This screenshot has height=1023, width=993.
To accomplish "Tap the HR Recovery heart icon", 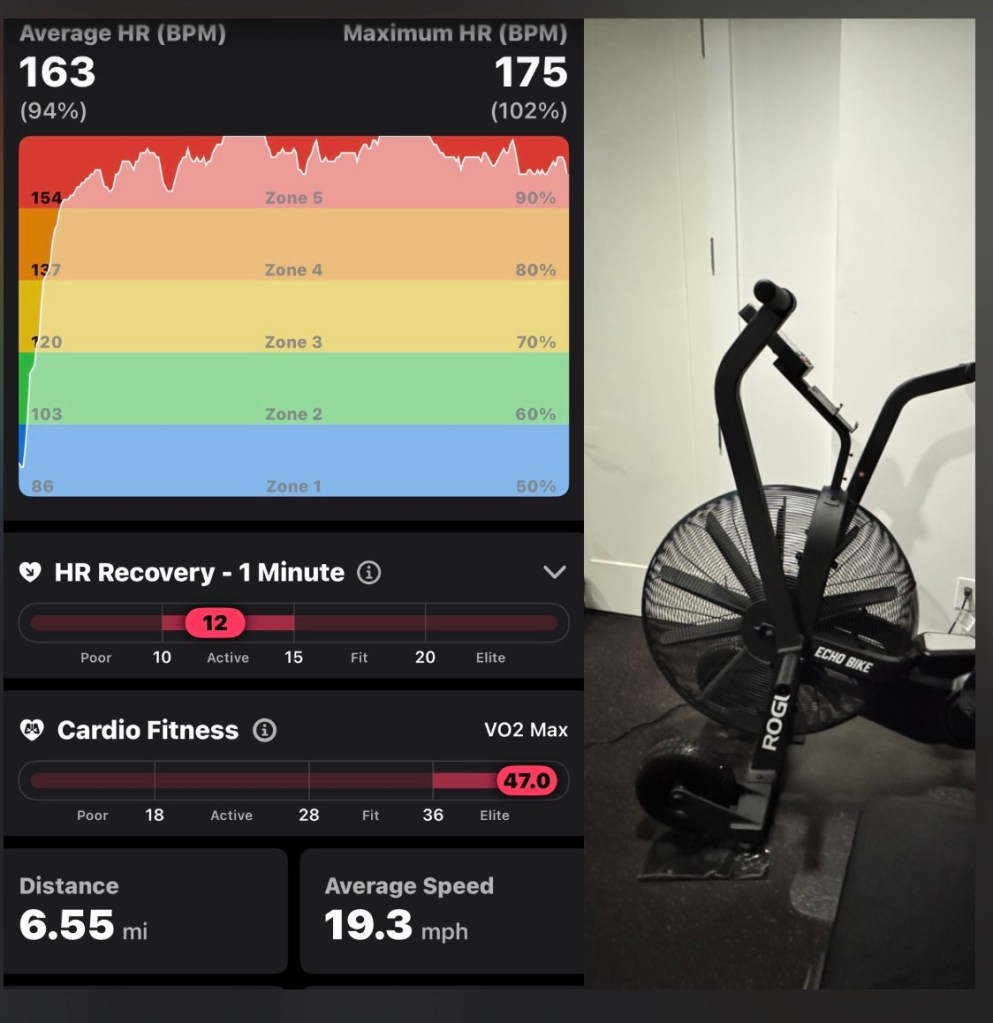I will [31, 572].
